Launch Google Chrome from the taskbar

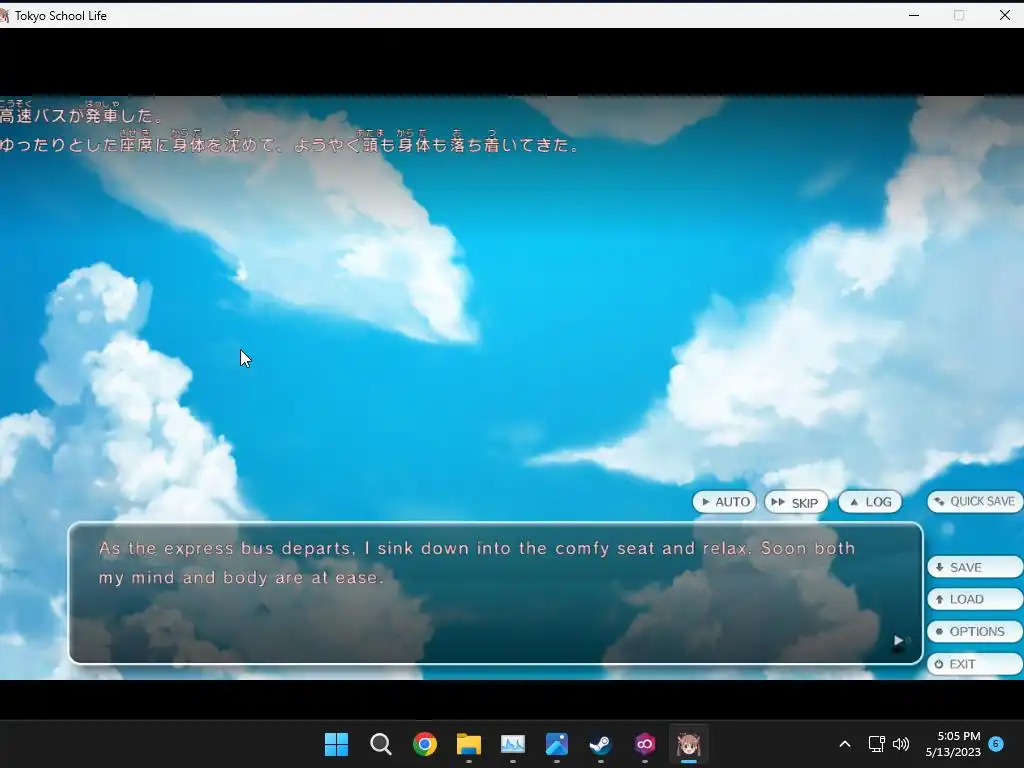point(424,744)
